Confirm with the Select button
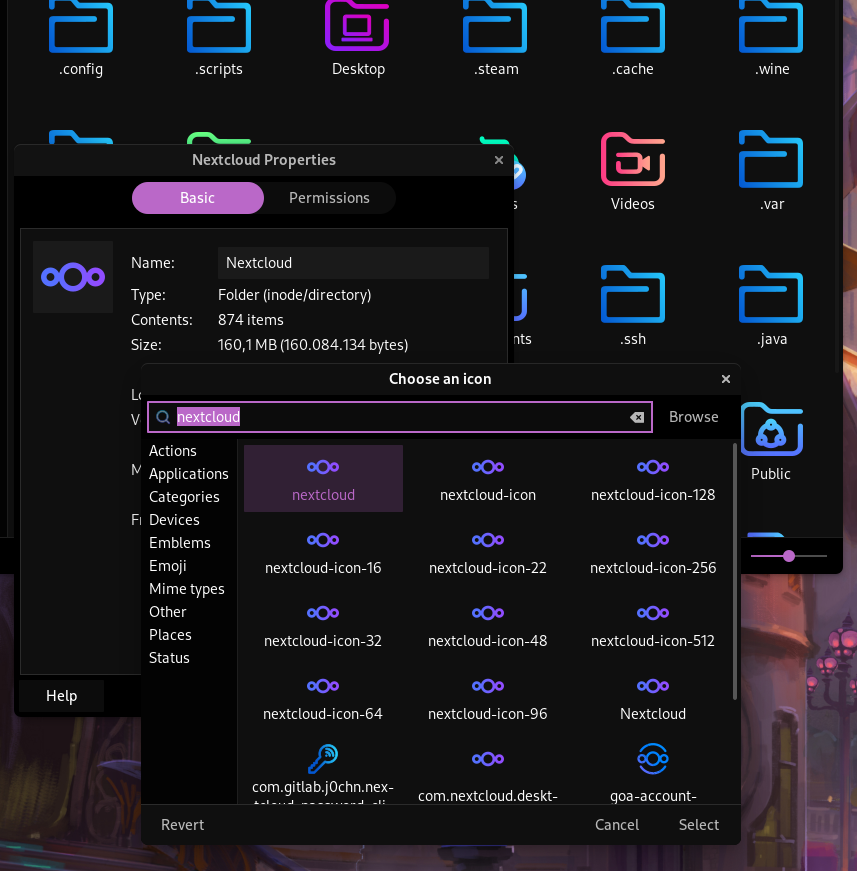 [x=699, y=825]
